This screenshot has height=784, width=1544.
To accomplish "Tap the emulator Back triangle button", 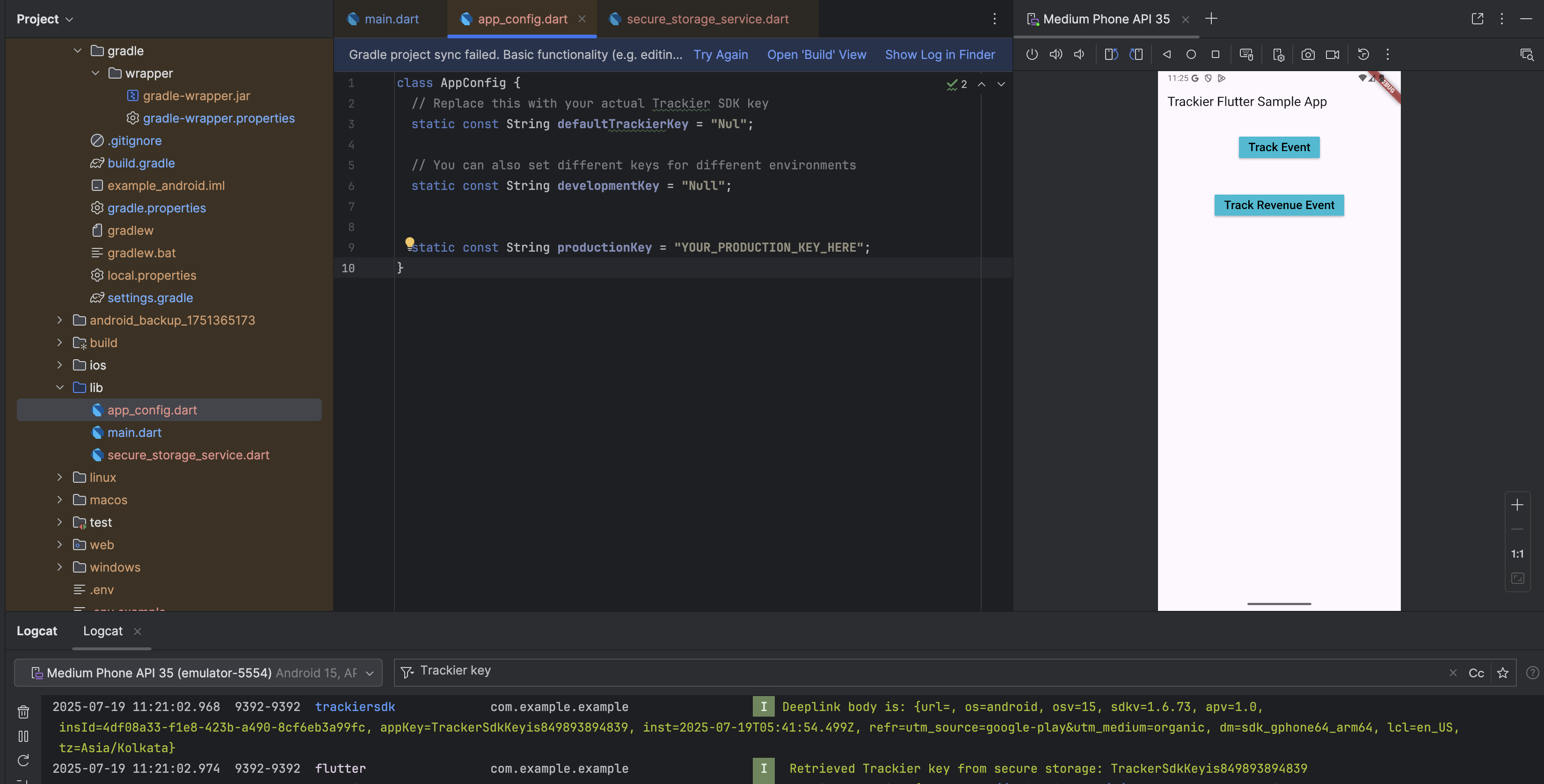I will [1166, 55].
